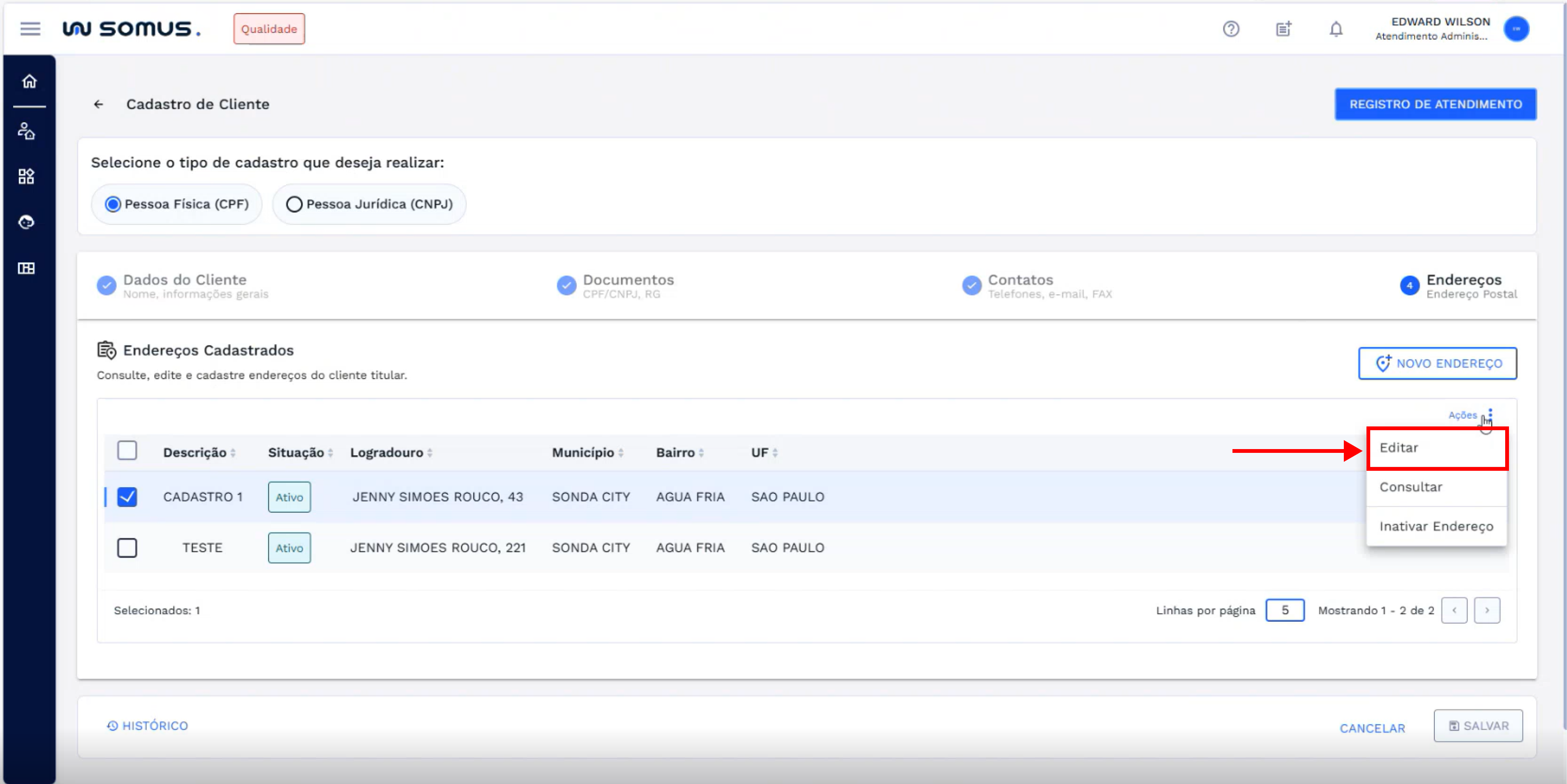Image resolution: width=1567 pixels, height=784 pixels.
Task: Click the back arrow beside Cadastro de Cliente
Action: pyautogui.click(x=99, y=105)
